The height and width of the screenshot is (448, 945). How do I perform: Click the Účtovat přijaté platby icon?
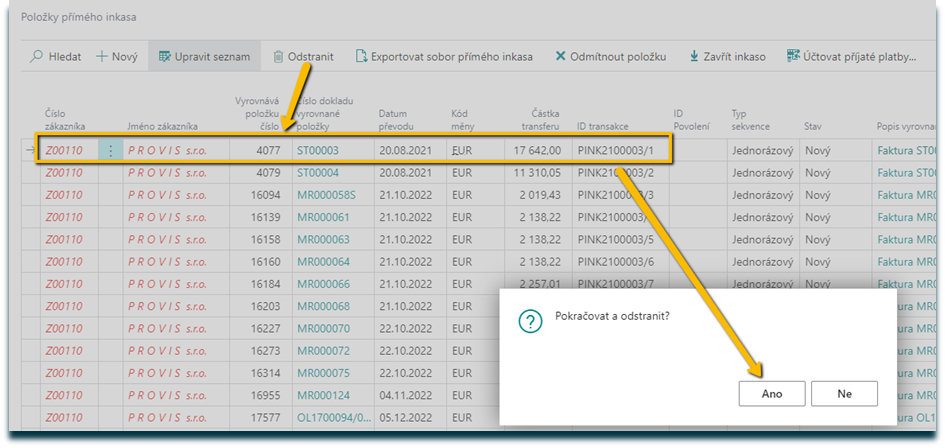[x=793, y=57]
